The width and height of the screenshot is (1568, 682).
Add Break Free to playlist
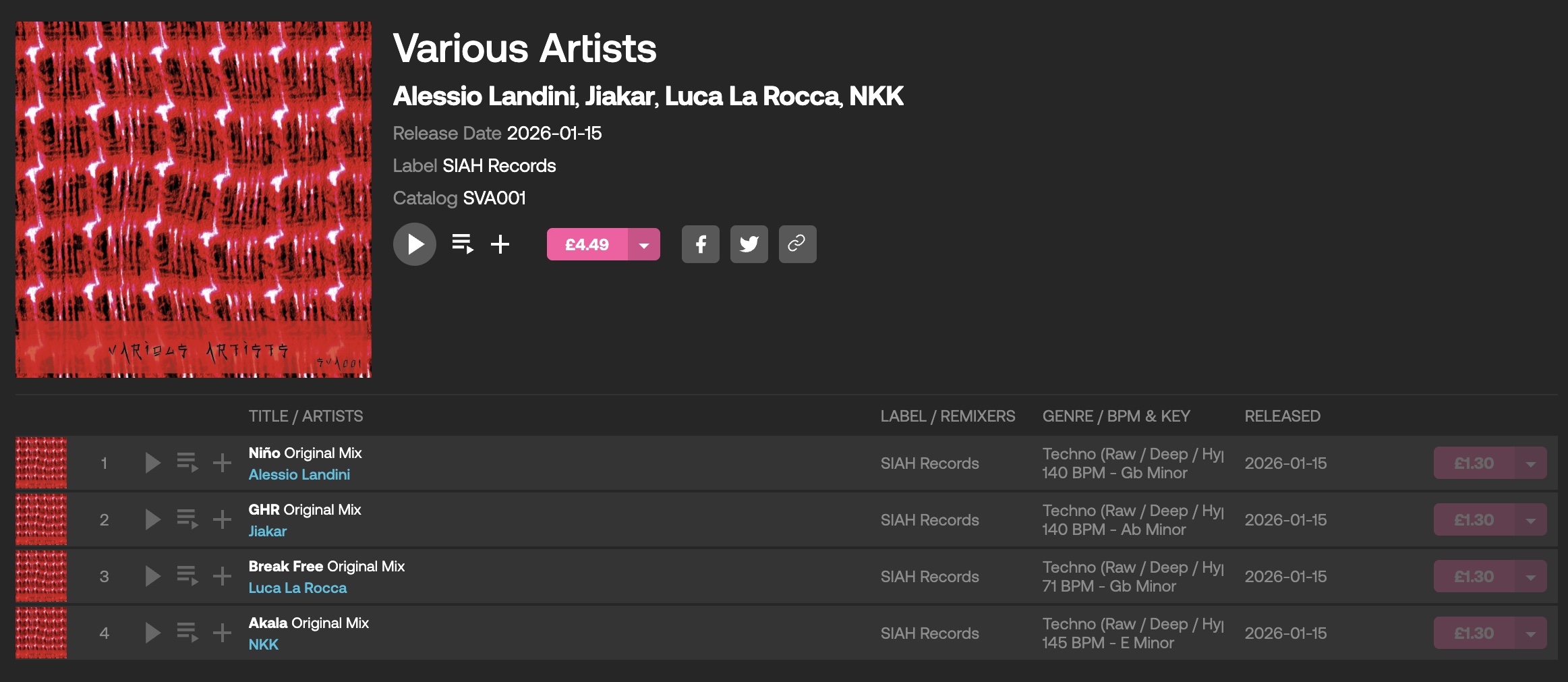pyautogui.click(x=222, y=577)
